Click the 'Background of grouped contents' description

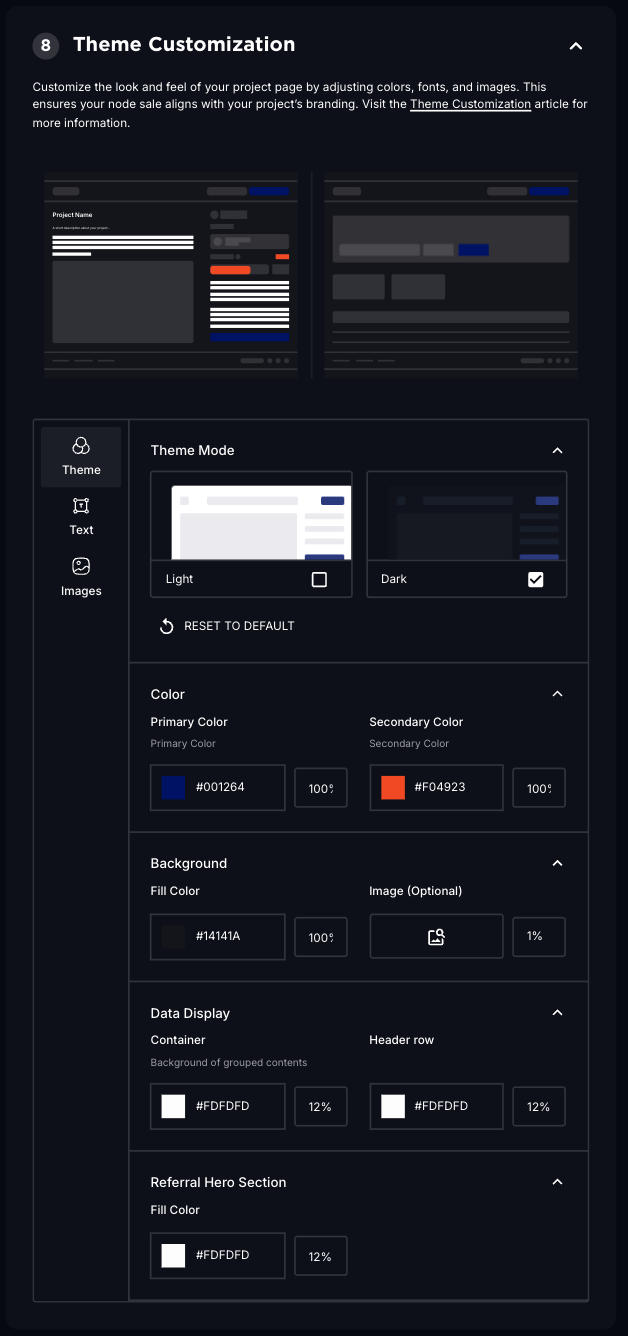coord(229,1062)
